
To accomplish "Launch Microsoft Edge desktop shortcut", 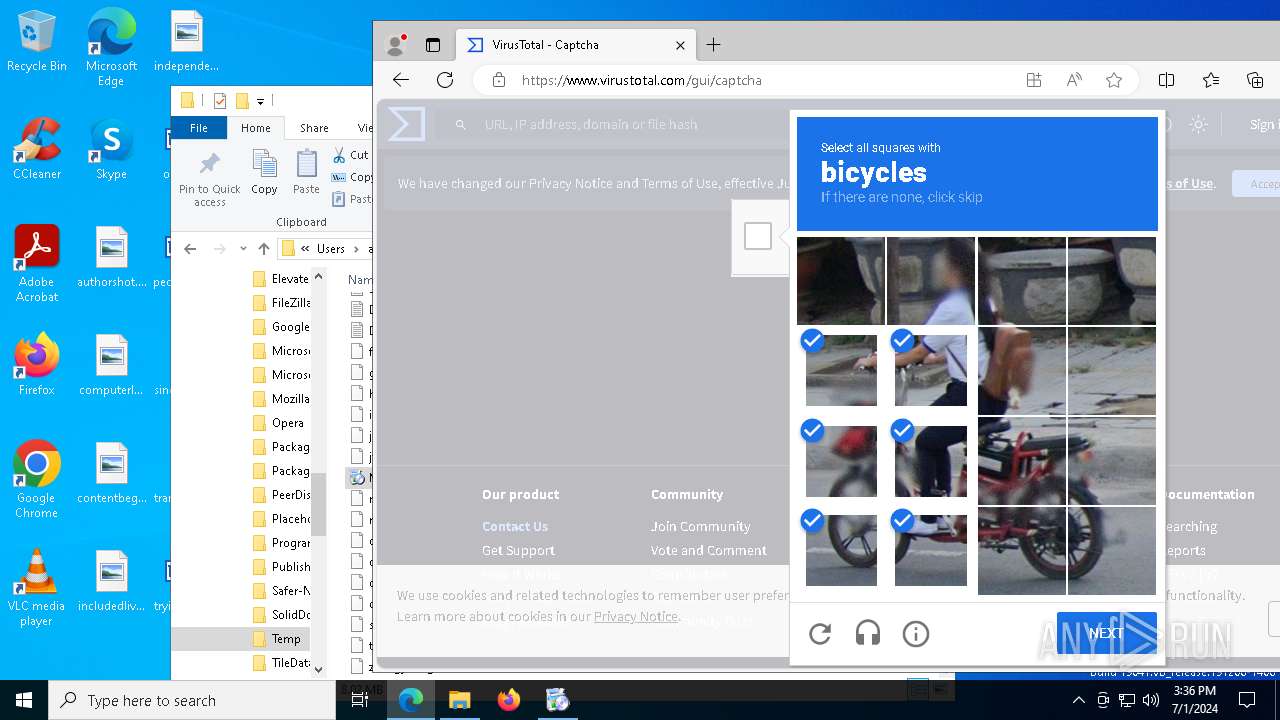I will click(x=111, y=48).
